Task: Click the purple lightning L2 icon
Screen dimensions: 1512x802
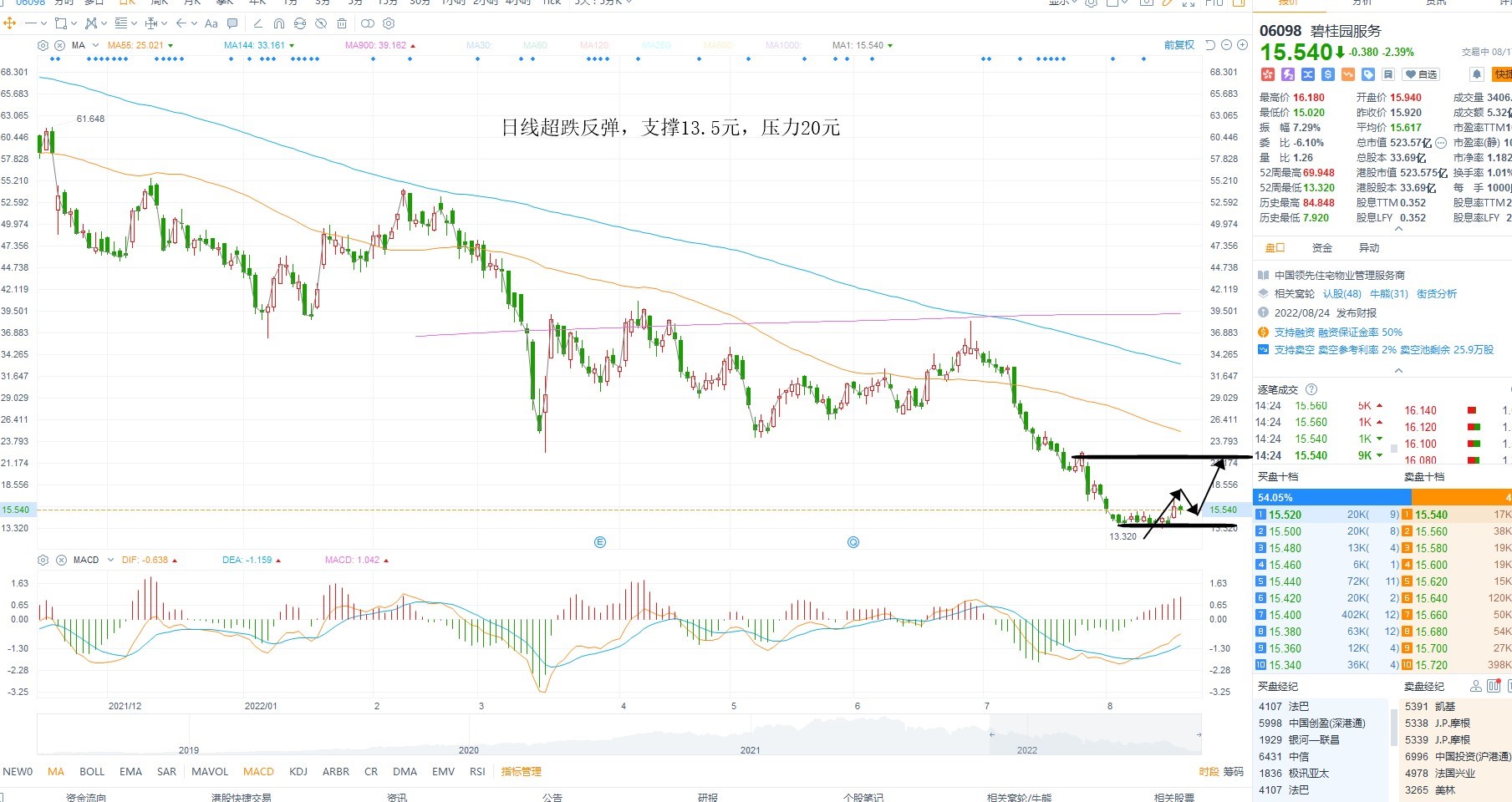Action: [x=1288, y=74]
